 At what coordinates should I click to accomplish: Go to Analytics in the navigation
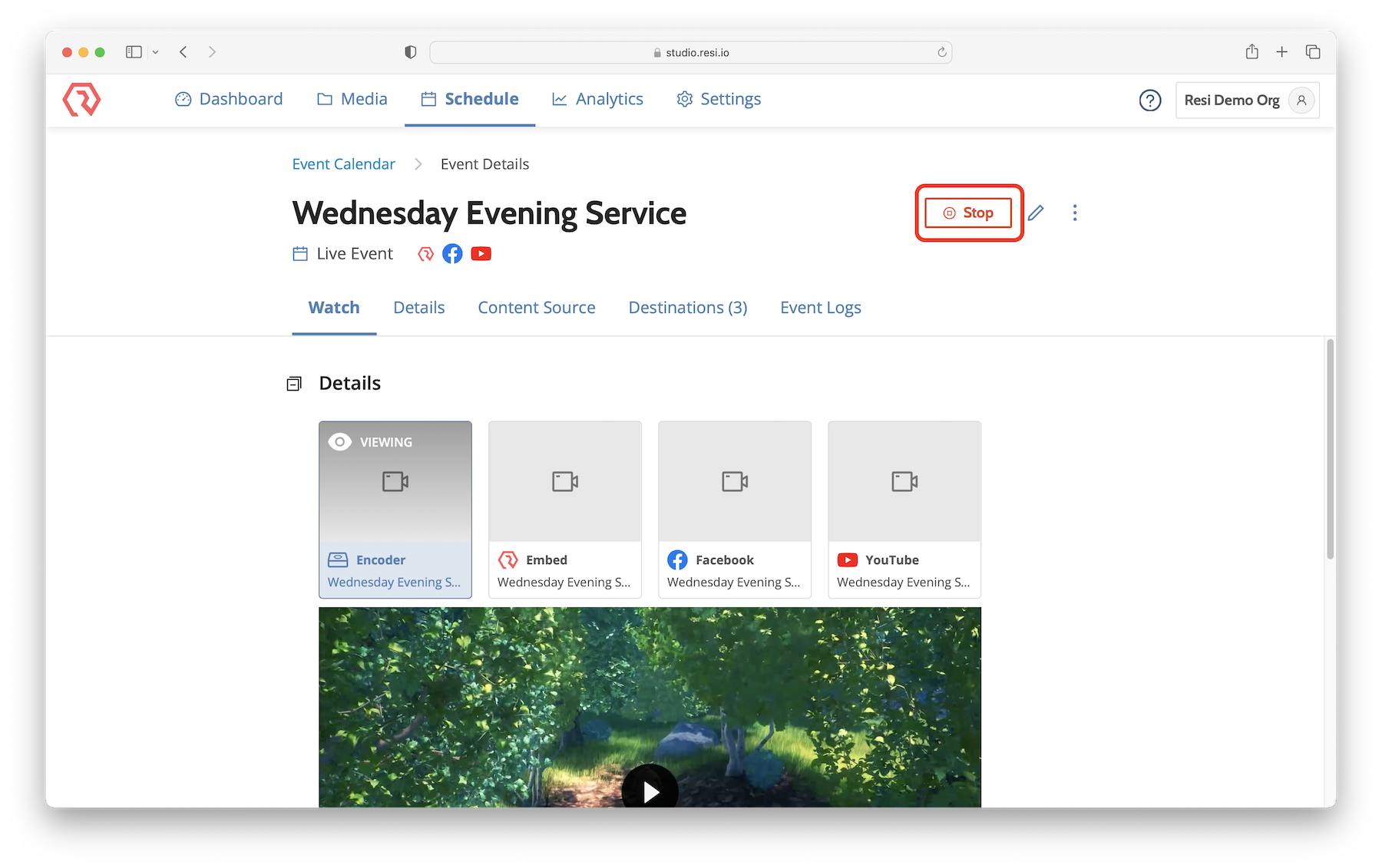pyautogui.click(x=597, y=100)
